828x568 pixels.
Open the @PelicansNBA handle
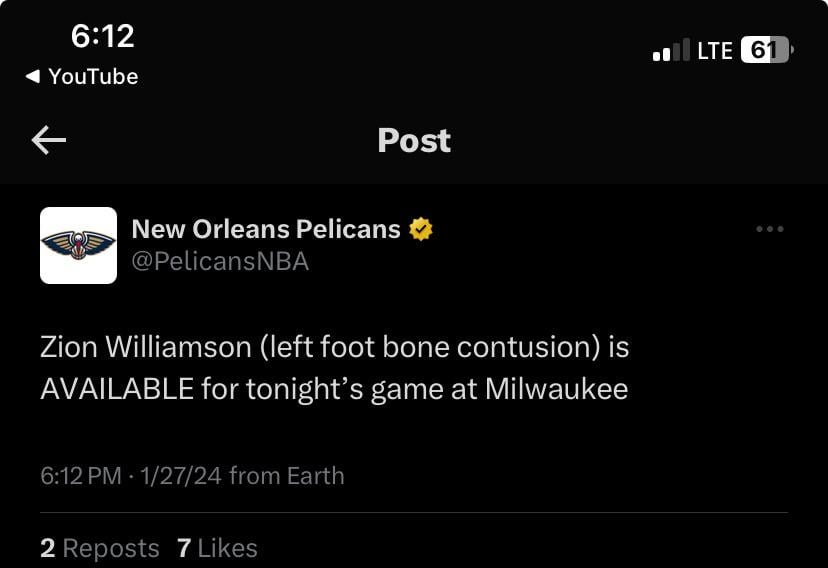click(220, 262)
